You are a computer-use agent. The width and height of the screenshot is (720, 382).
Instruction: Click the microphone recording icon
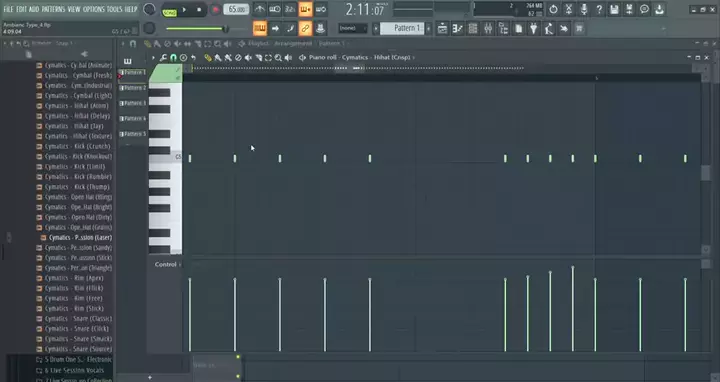pos(584,9)
